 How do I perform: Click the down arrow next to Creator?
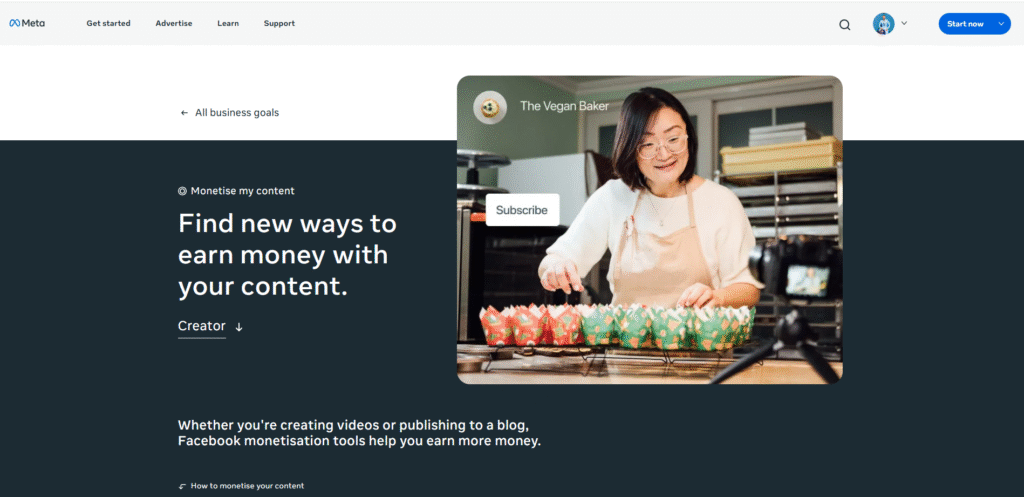239,327
